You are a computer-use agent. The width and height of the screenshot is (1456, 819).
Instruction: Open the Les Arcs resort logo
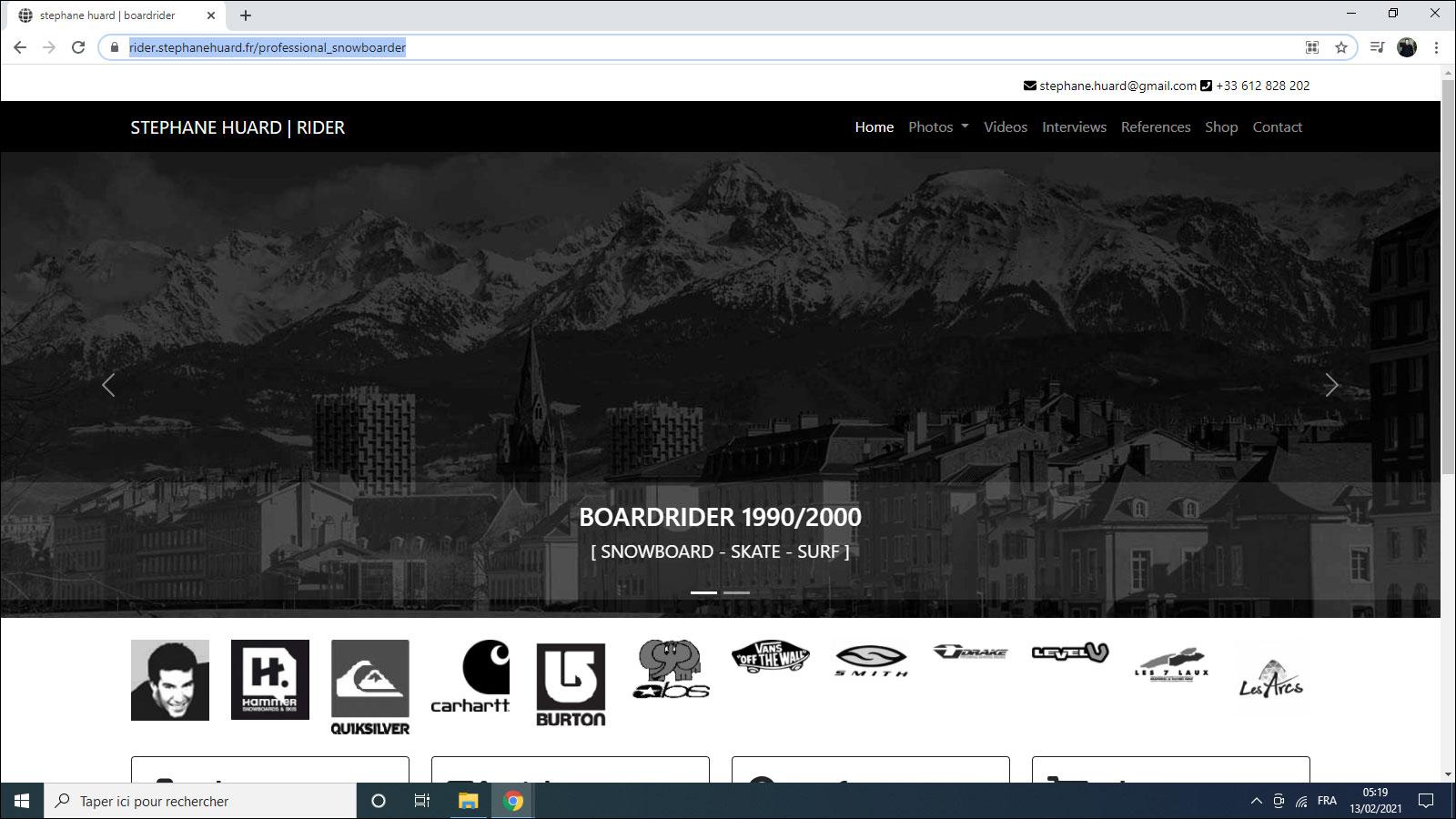[1271, 680]
